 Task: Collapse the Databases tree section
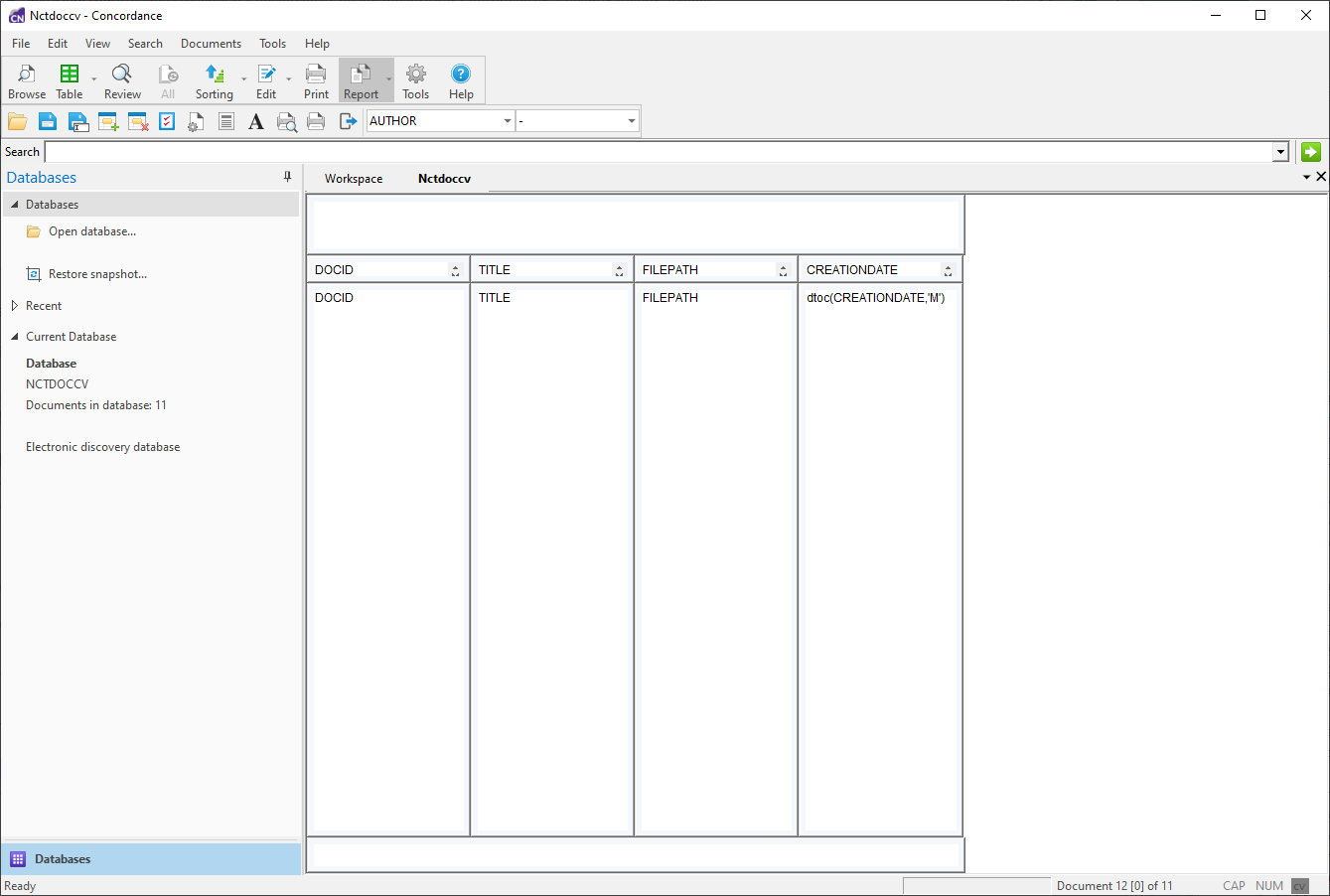pos(15,205)
